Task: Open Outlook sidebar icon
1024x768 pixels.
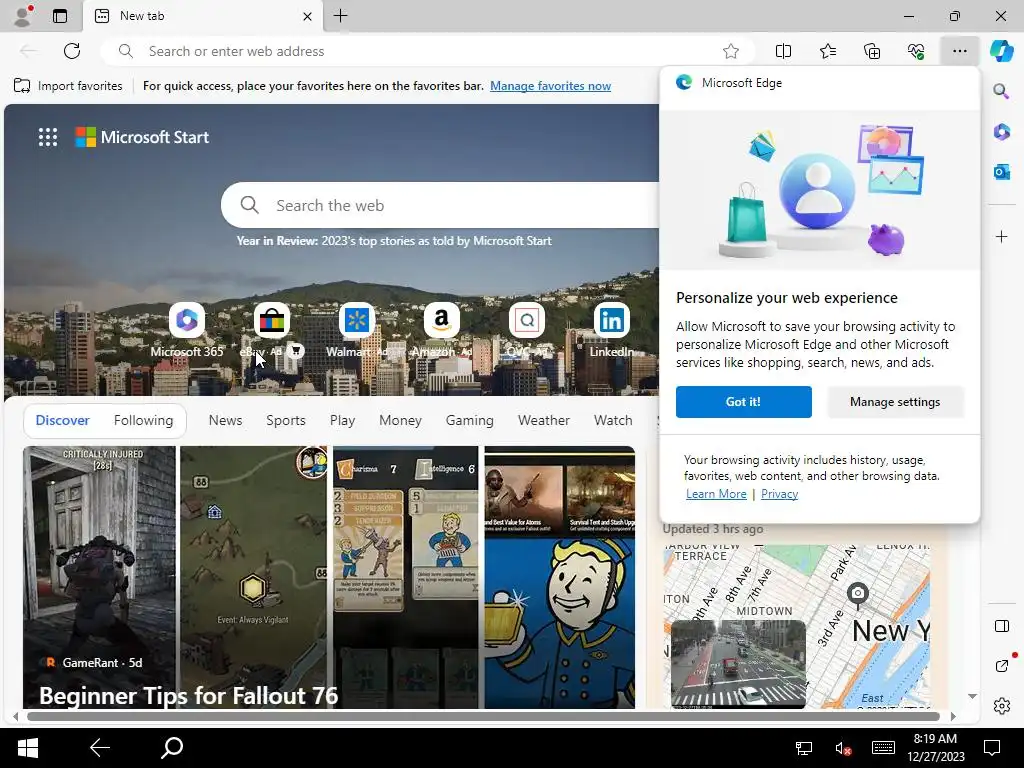Action: coord(1001,172)
